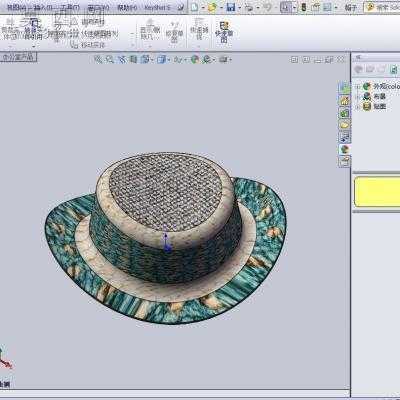This screenshot has height=400, width=400.
Task: Click the Apply Scene icon
Action: (x=207, y=59)
